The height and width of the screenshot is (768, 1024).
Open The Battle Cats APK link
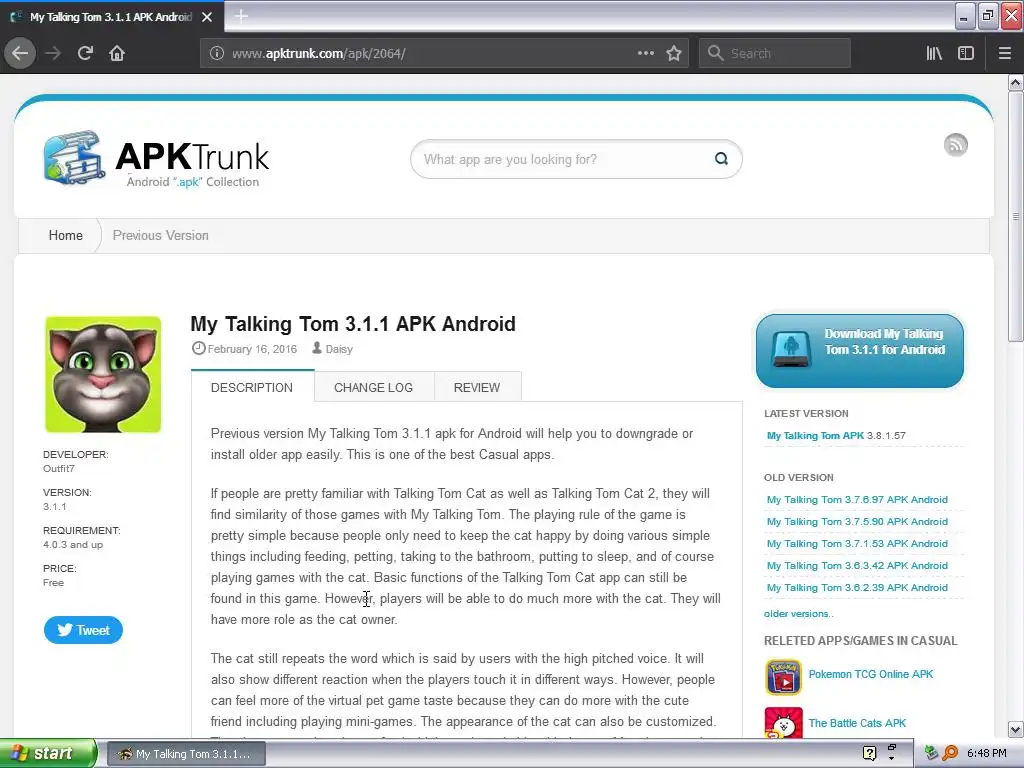(857, 723)
